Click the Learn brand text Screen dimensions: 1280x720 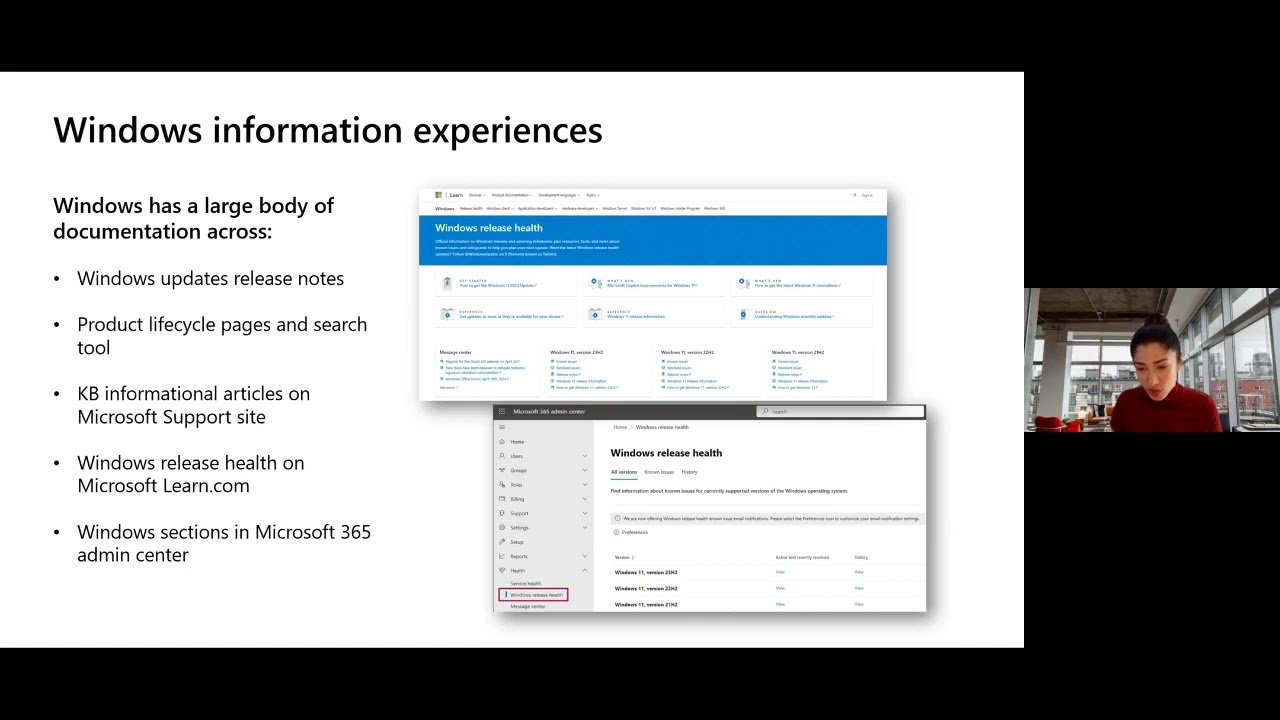456,195
